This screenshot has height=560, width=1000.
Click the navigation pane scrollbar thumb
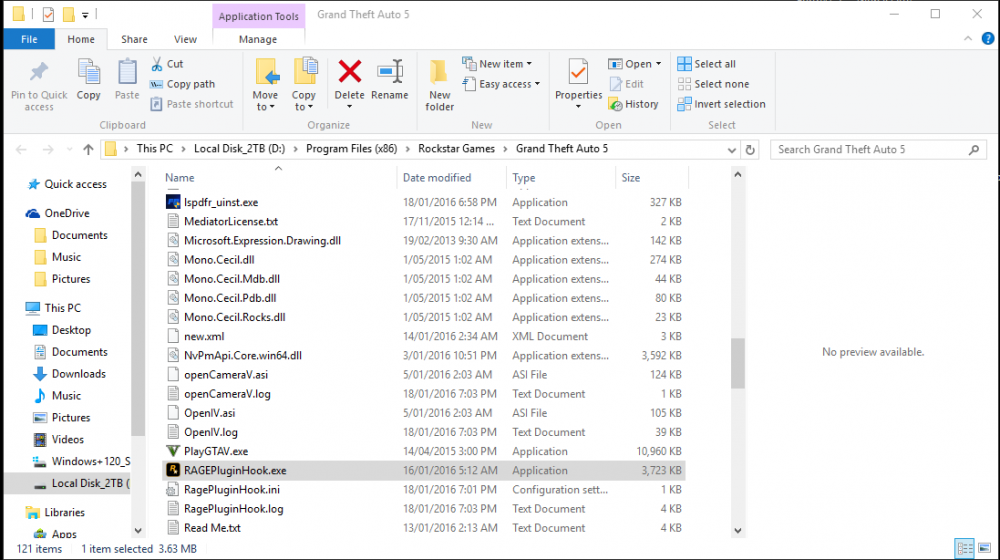[138, 309]
